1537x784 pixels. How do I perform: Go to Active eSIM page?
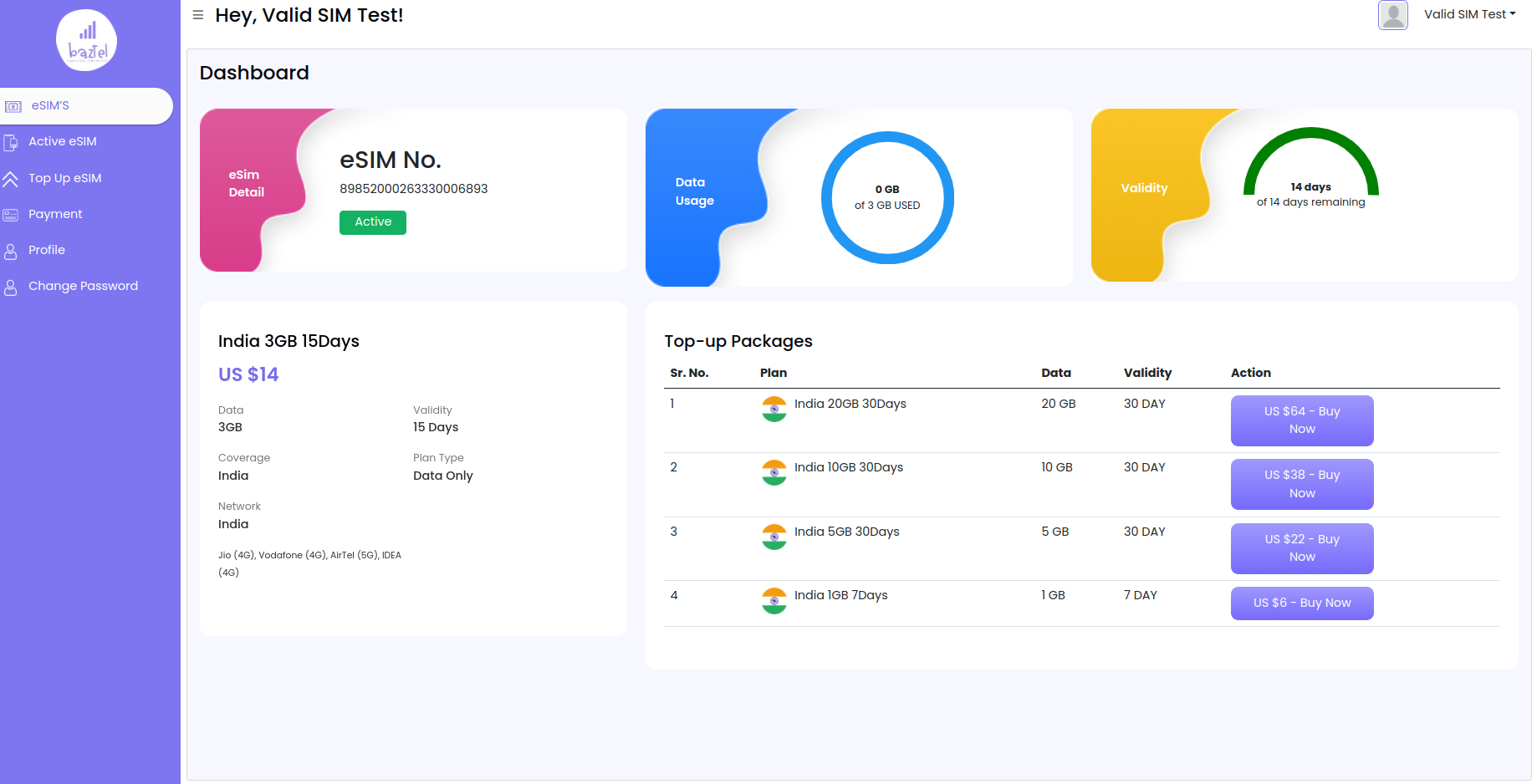tap(63, 142)
